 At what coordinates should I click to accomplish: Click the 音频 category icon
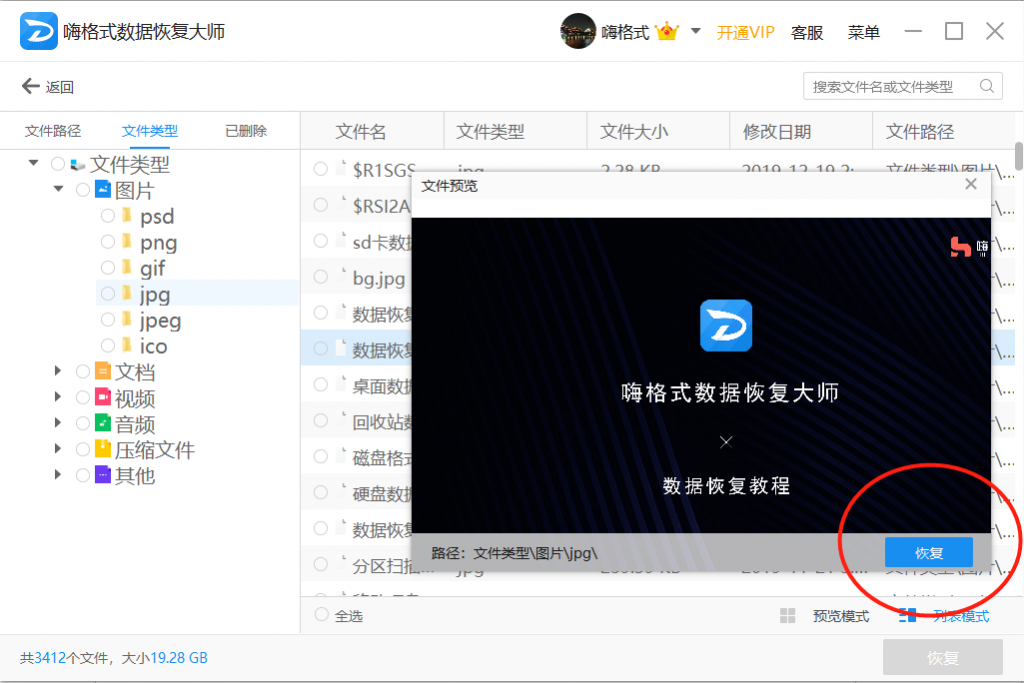[x=103, y=422]
